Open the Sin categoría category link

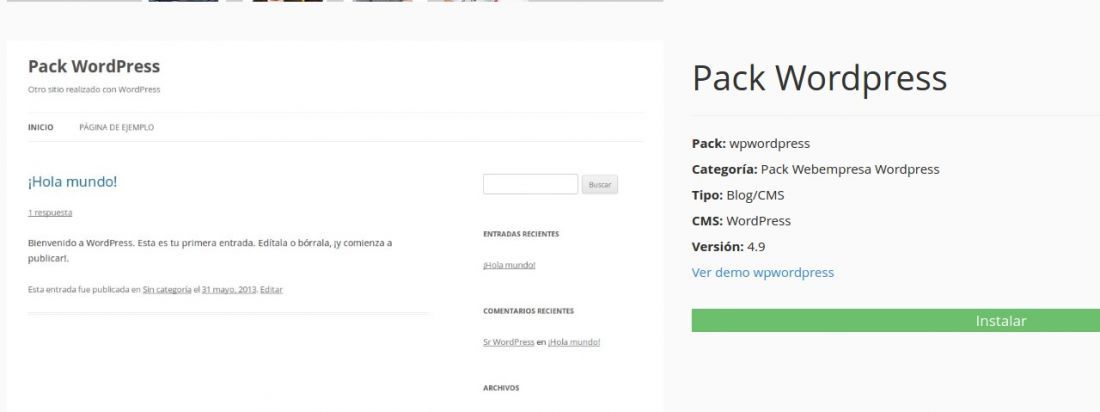[167, 289]
